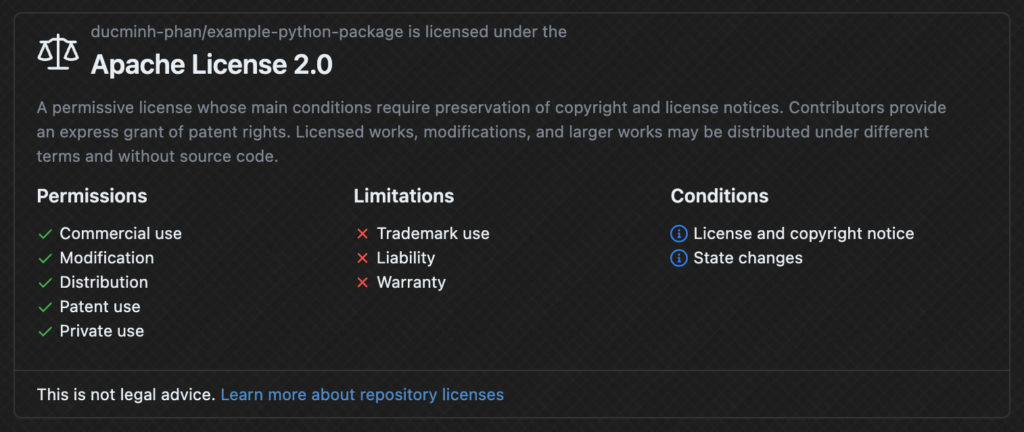
Task: Click the green checkmark next to Patent use
Action: click(45, 307)
